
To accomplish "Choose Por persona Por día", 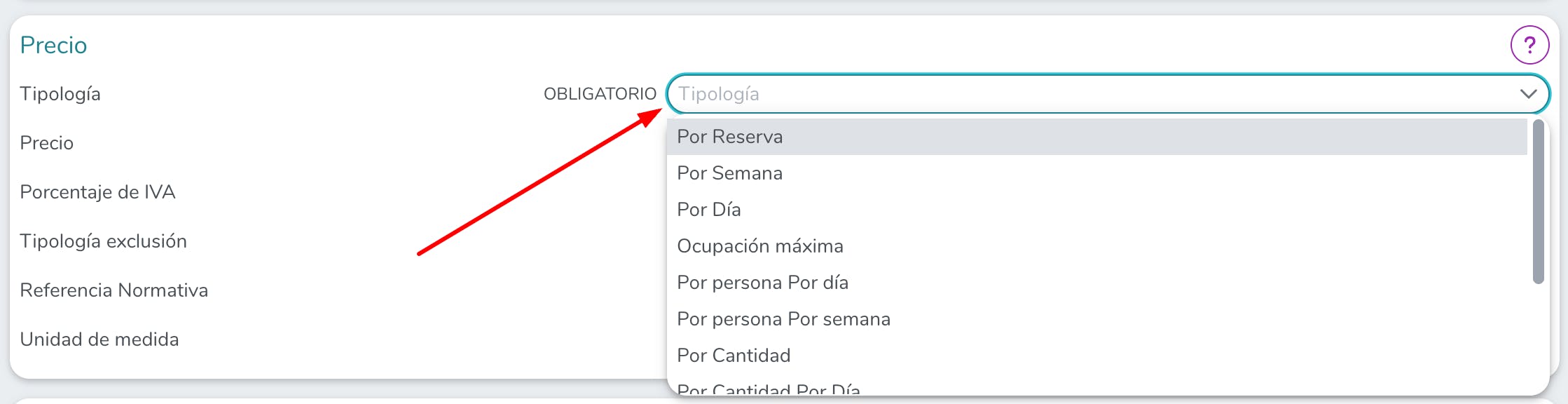I will point(1097,283).
